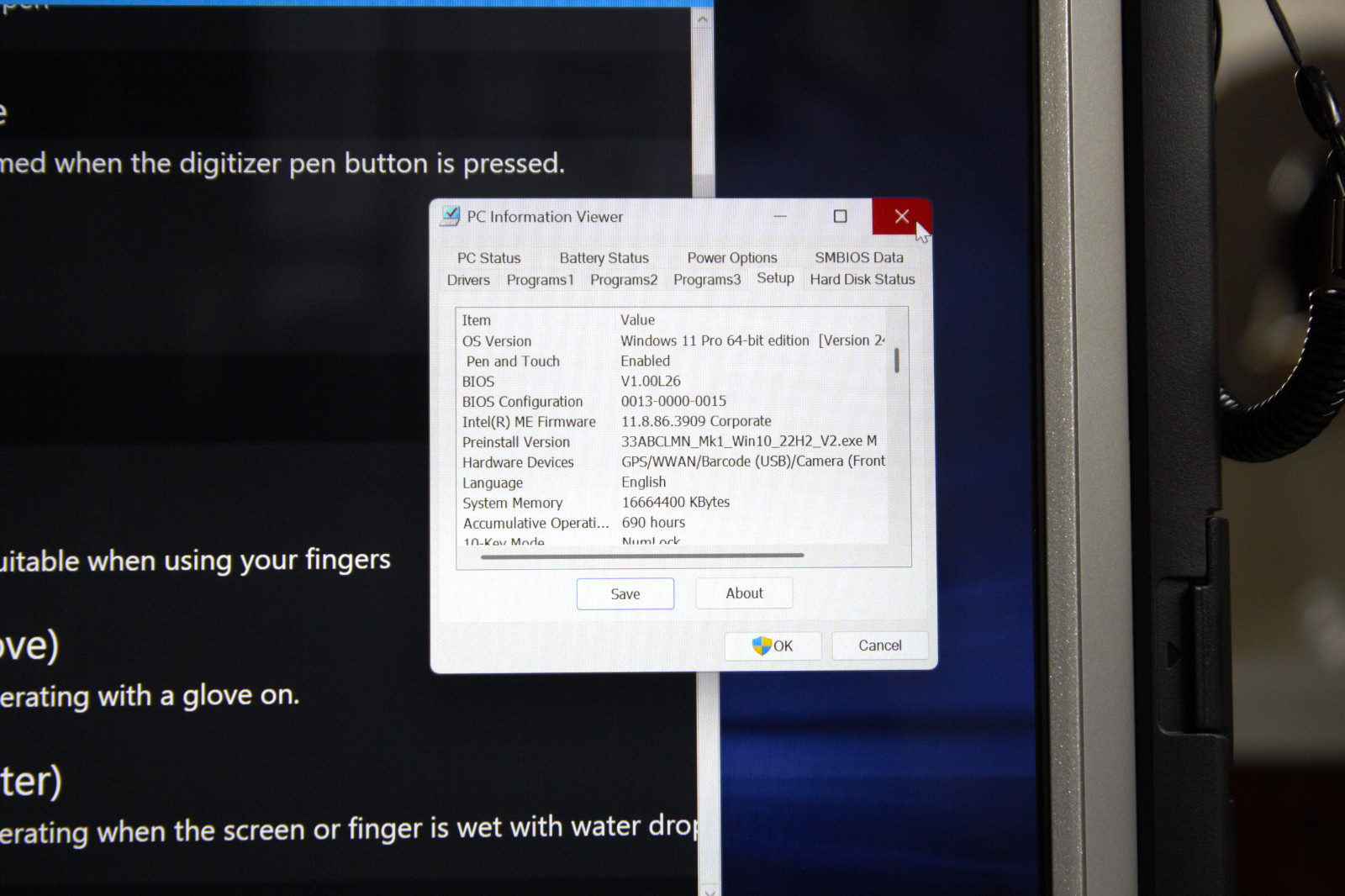Select the Programs2 tab
The height and width of the screenshot is (896, 1345).
(x=624, y=280)
